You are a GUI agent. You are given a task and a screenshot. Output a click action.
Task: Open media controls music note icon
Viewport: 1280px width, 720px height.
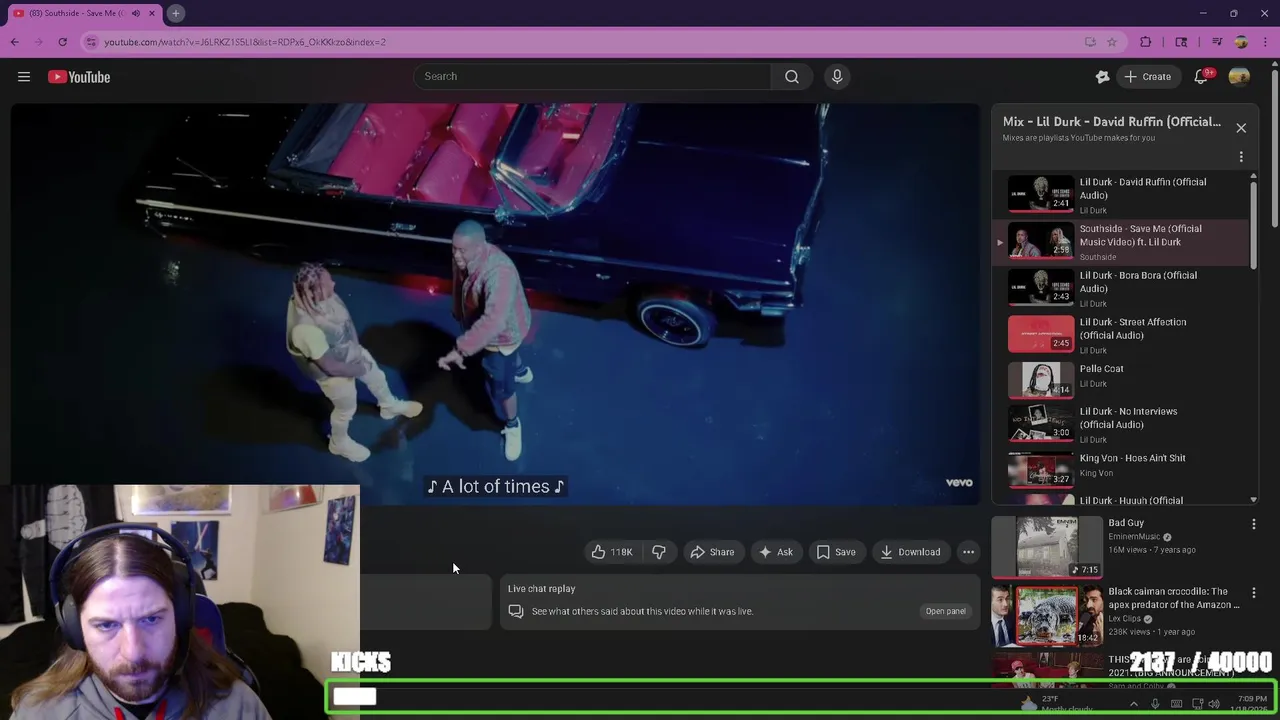pyautogui.click(x=1217, y=42)
